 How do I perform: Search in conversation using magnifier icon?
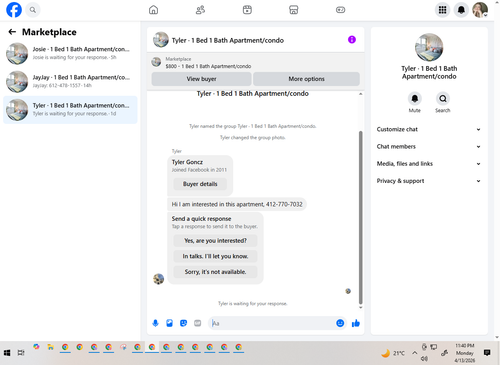(x=443, y=99)
